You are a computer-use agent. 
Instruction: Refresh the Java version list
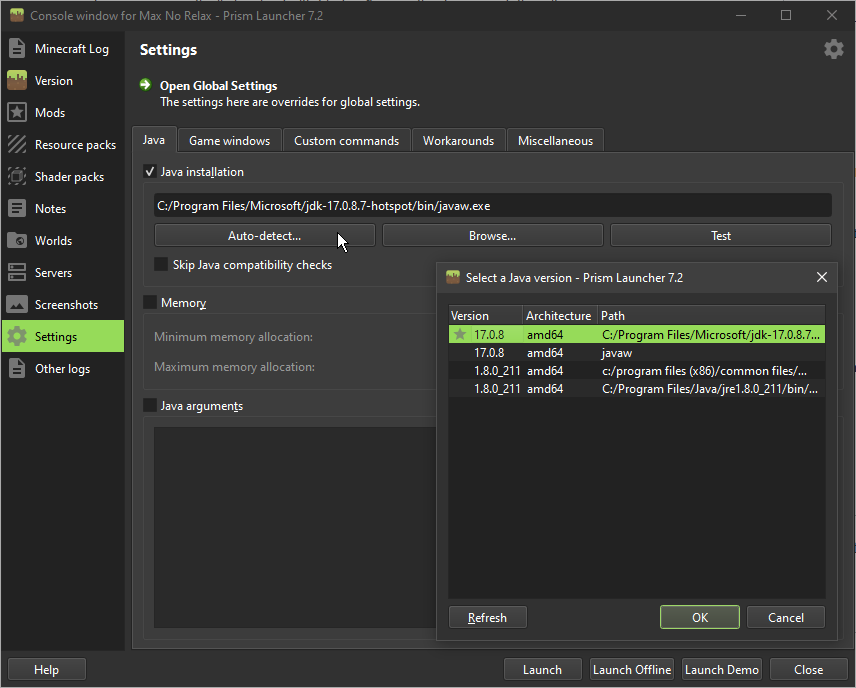(488, 618)
